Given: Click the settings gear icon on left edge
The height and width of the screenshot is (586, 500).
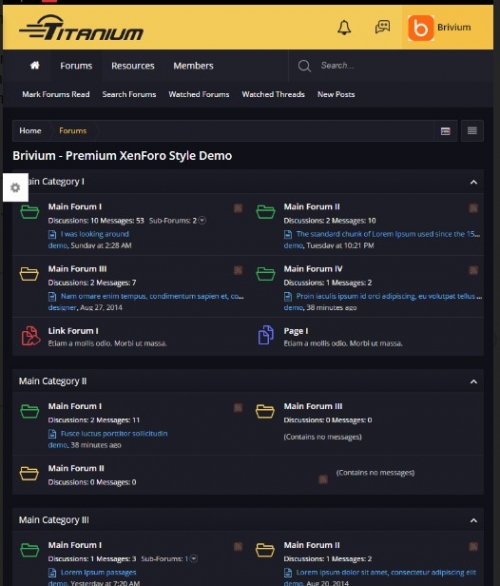Looking at the screenshot, I should point(15,187).
